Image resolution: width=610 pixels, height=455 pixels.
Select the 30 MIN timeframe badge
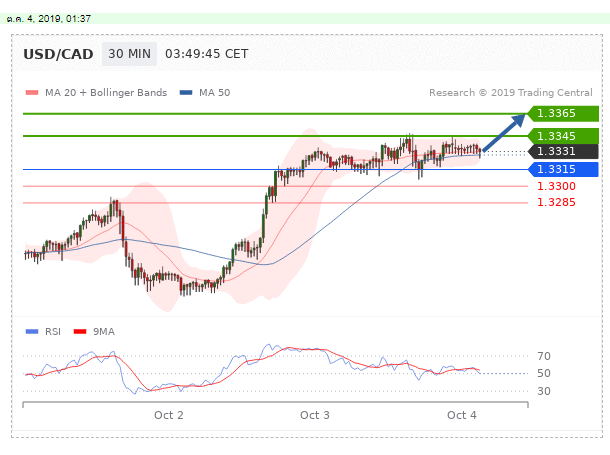click(130, 54)
